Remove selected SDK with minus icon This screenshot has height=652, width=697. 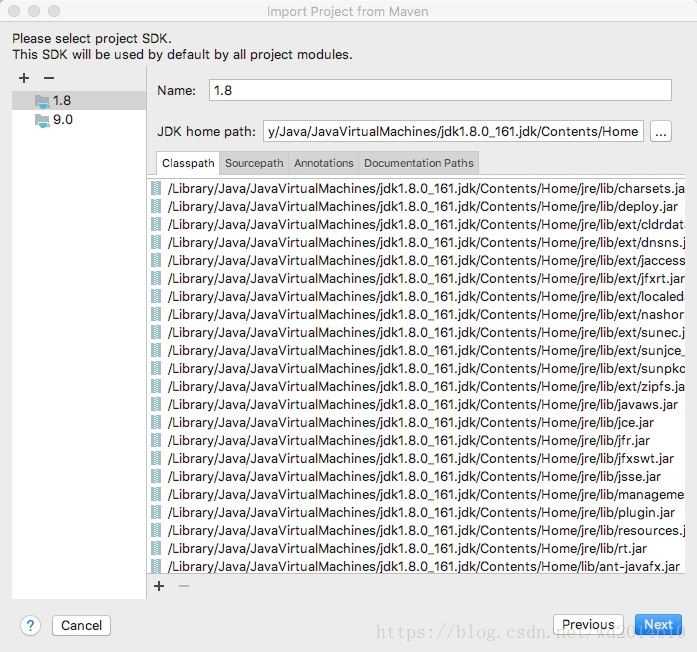(x=49, y=78)
